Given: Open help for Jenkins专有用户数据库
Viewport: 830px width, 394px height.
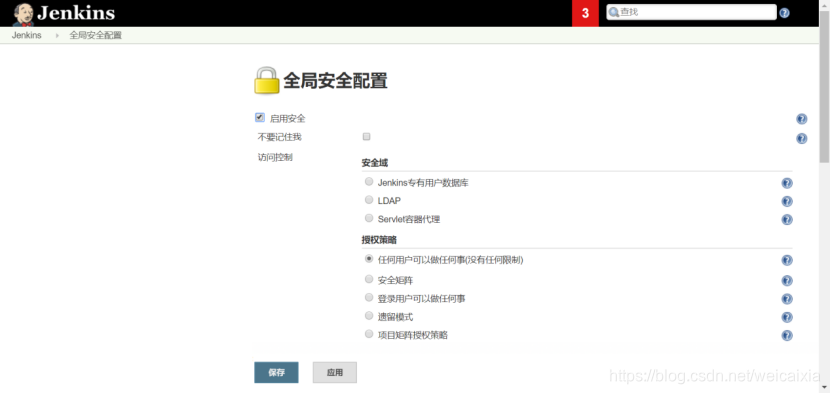Looking at the screenshot, I should 787,183.
